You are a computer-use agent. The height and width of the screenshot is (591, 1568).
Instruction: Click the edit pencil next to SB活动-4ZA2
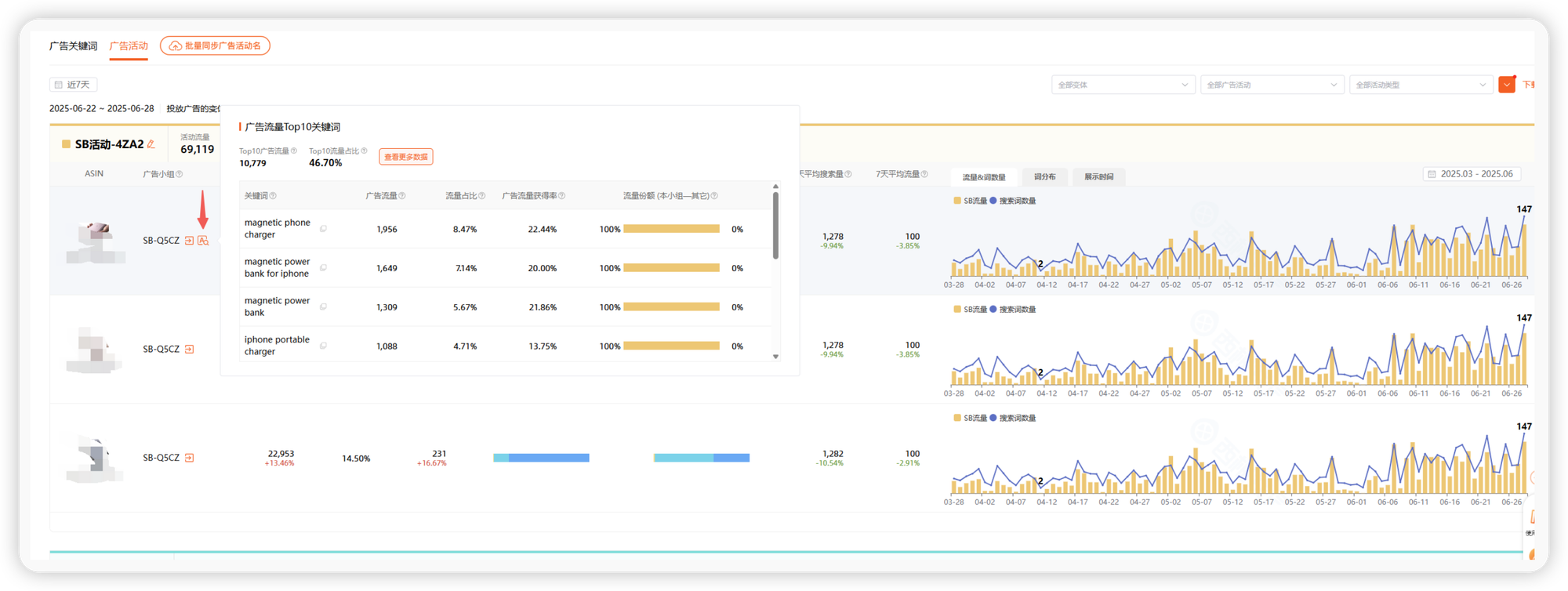point(151,144)
